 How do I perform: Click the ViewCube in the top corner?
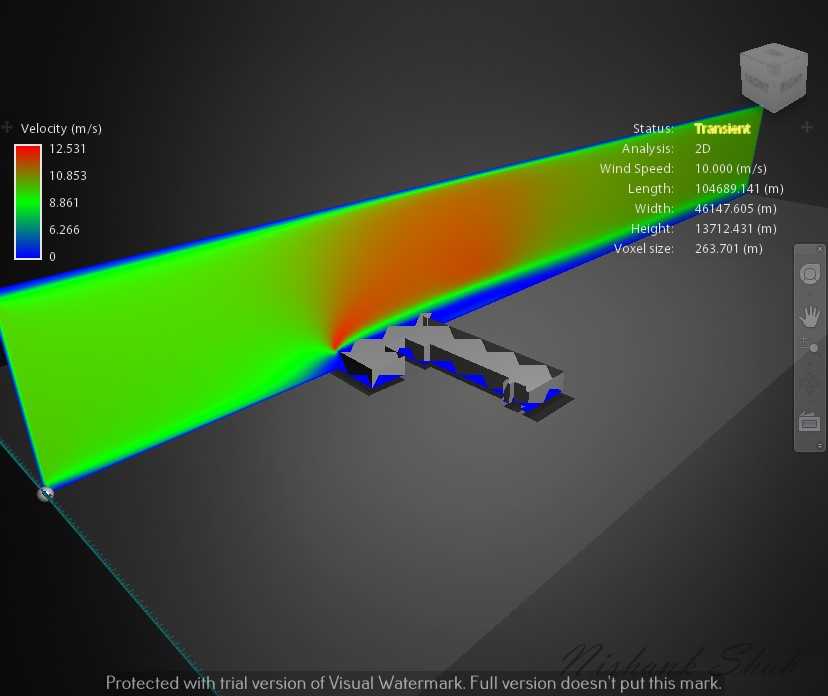click(x=774, y=78)
